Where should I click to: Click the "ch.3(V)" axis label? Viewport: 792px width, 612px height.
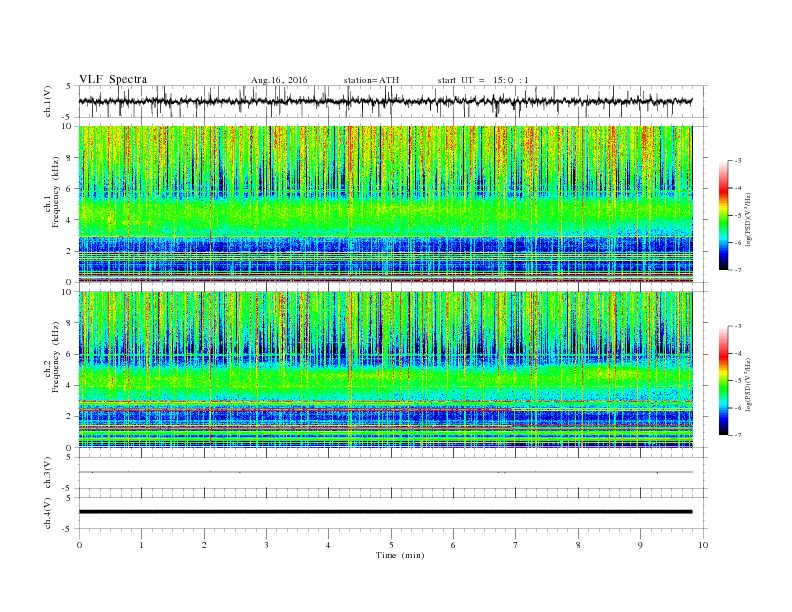click(48, 473)
